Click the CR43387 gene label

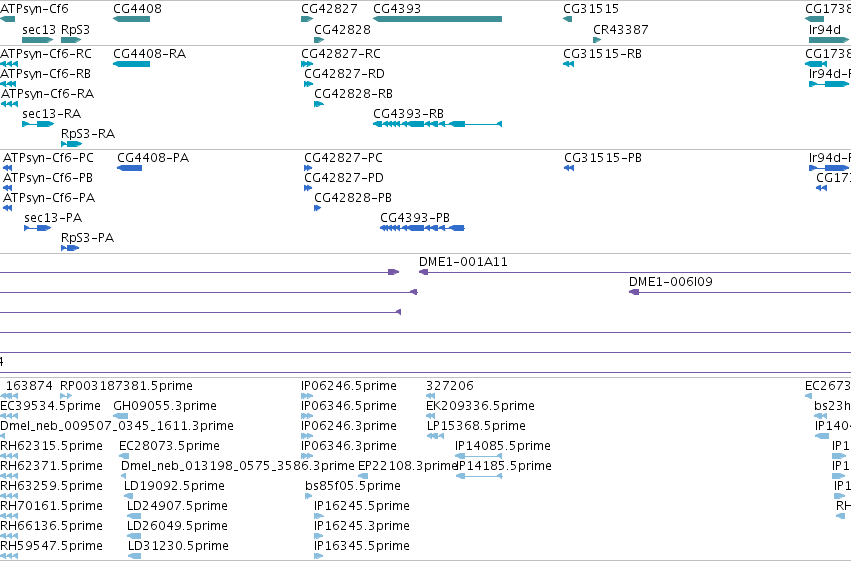pyautogui.click(x=621, y=30)
